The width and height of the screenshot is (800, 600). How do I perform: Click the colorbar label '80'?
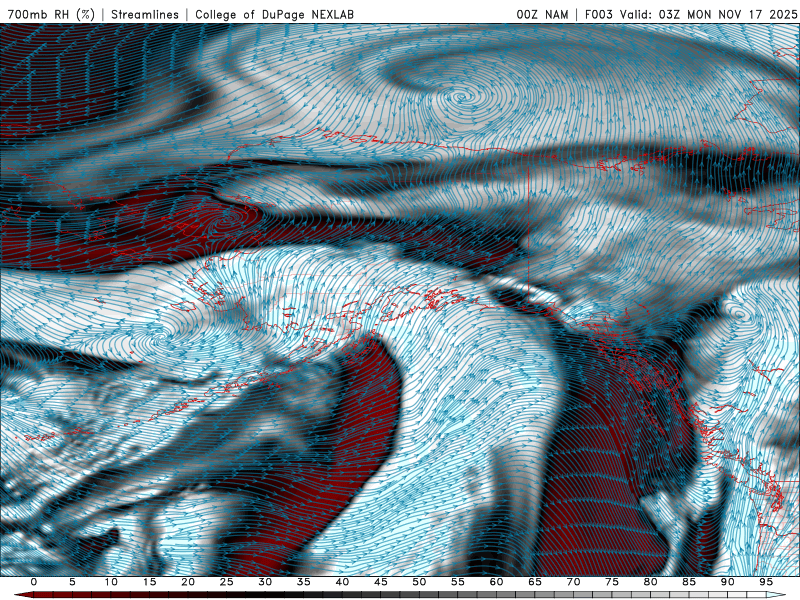650,582
